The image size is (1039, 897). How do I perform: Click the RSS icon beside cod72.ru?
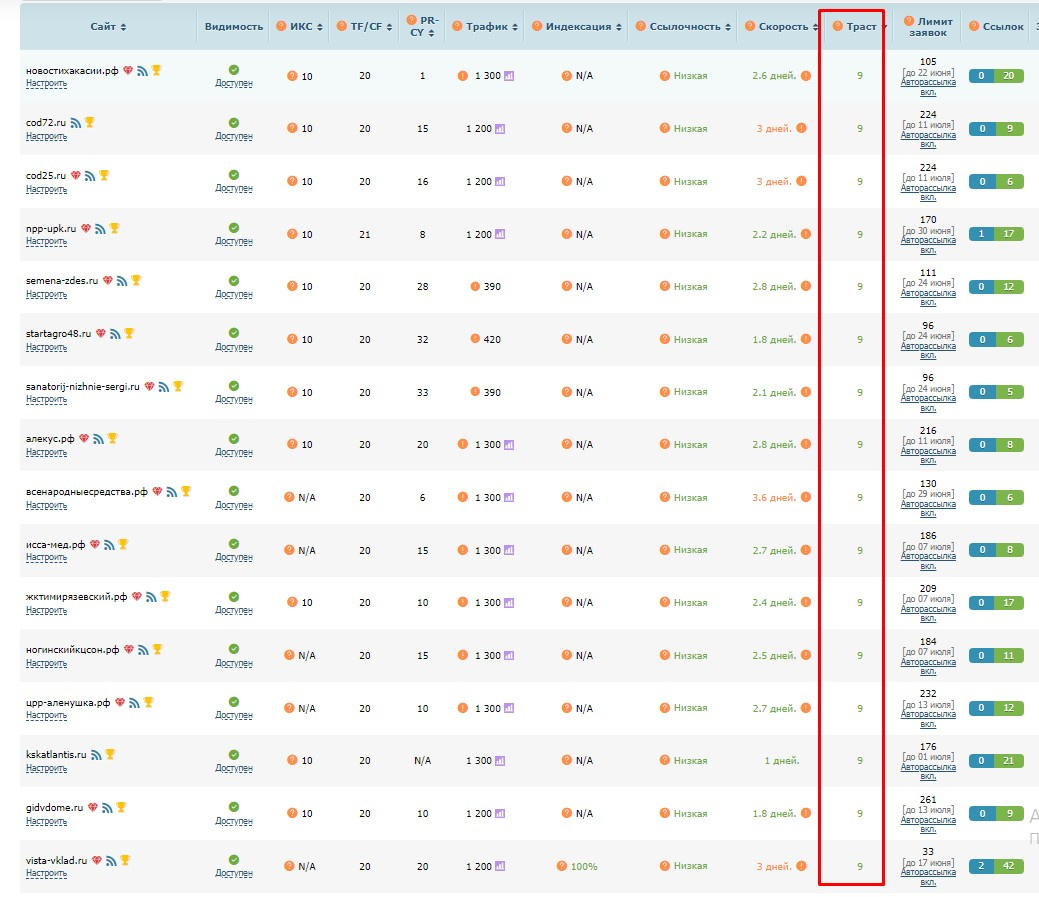[76, 123]
